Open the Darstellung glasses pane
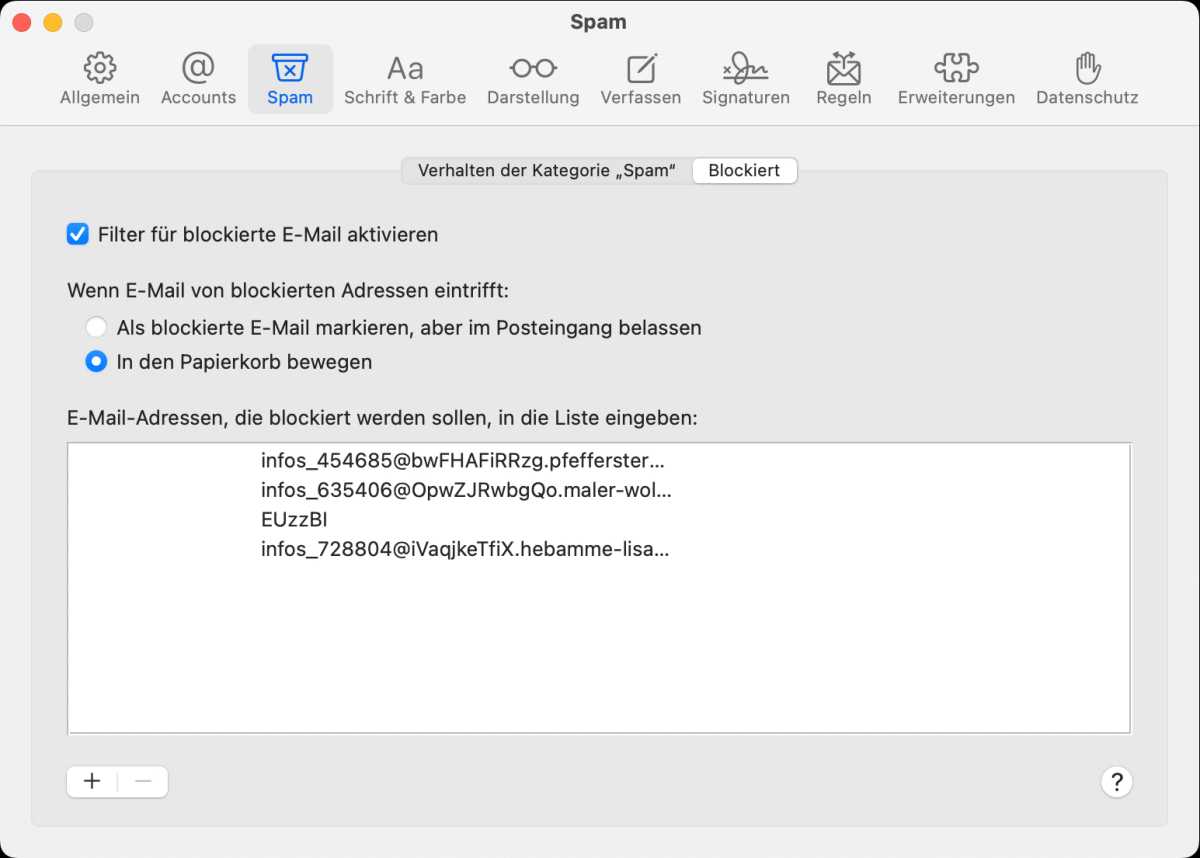The image size is (1200, 858). coord(533,79)
